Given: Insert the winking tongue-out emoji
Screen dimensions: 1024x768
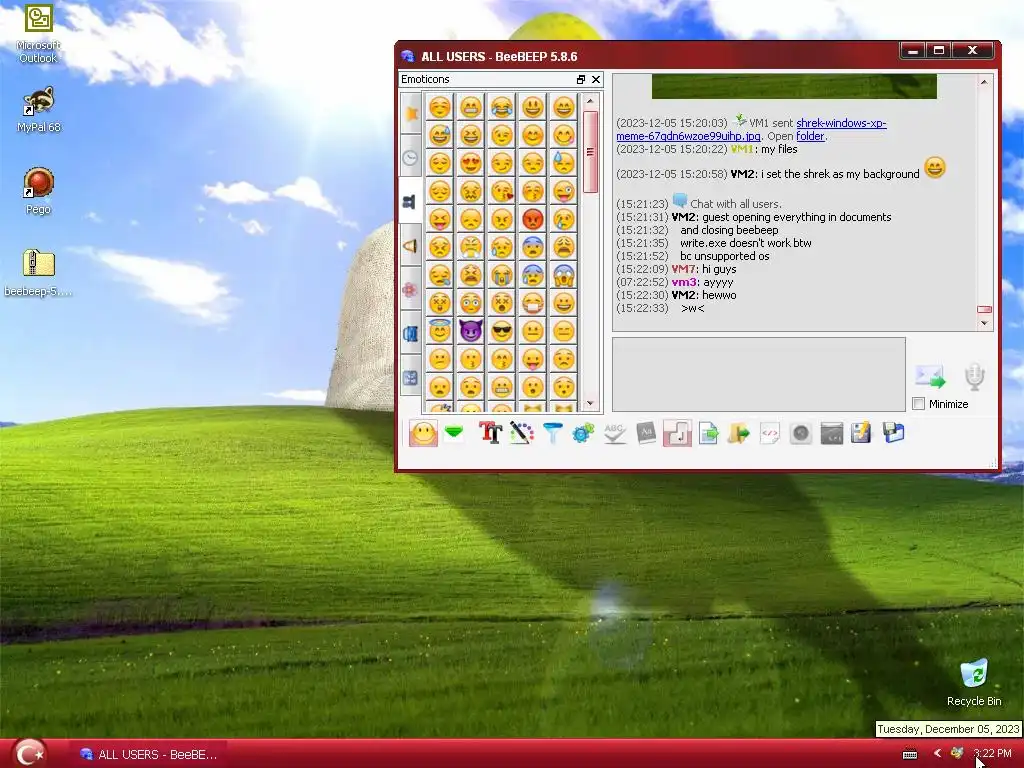Looking at the screenshot, I should pyautogui.click(x=564, y=191).
